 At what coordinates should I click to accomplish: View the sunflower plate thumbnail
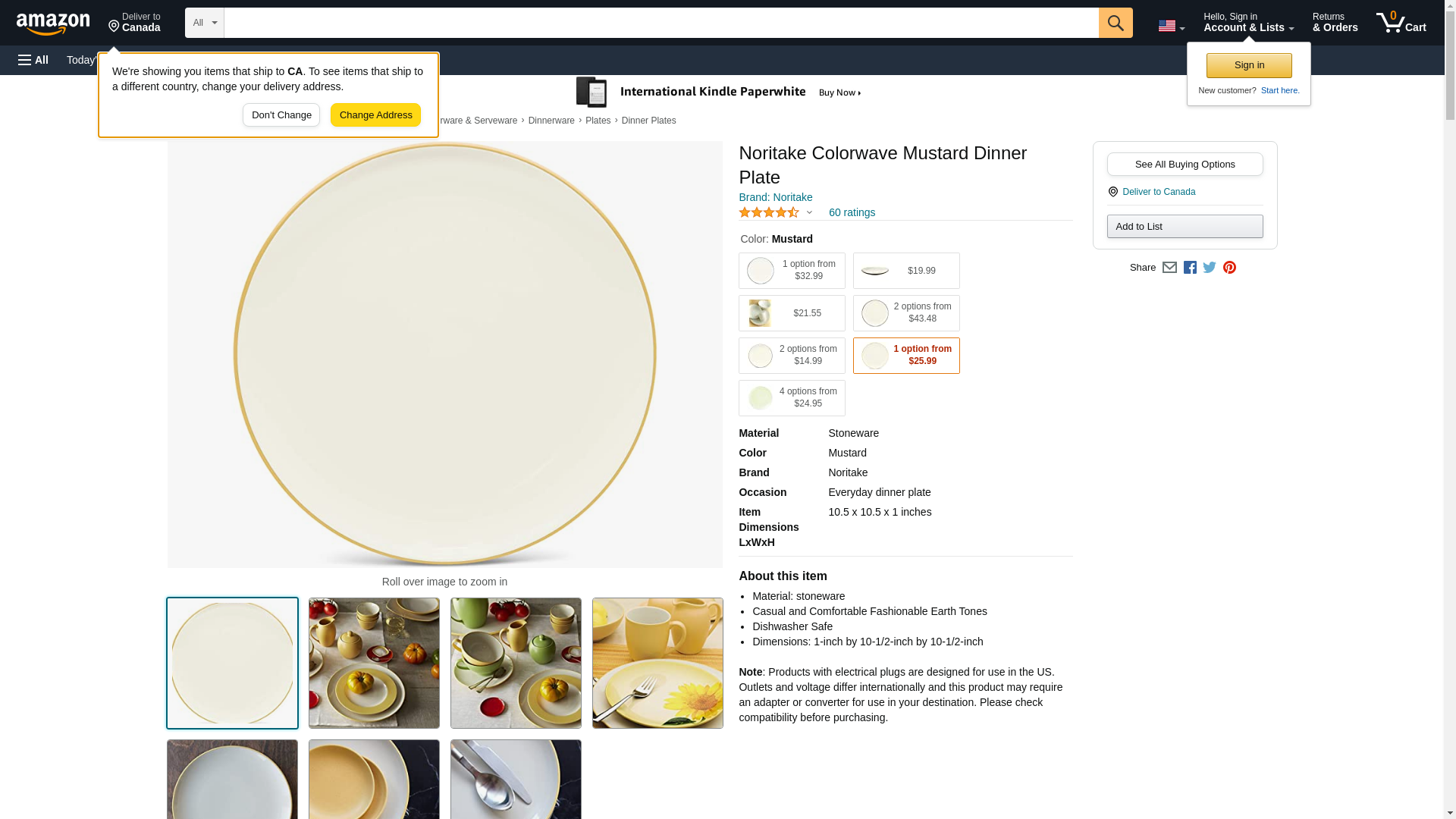click(x=657, y=663)
